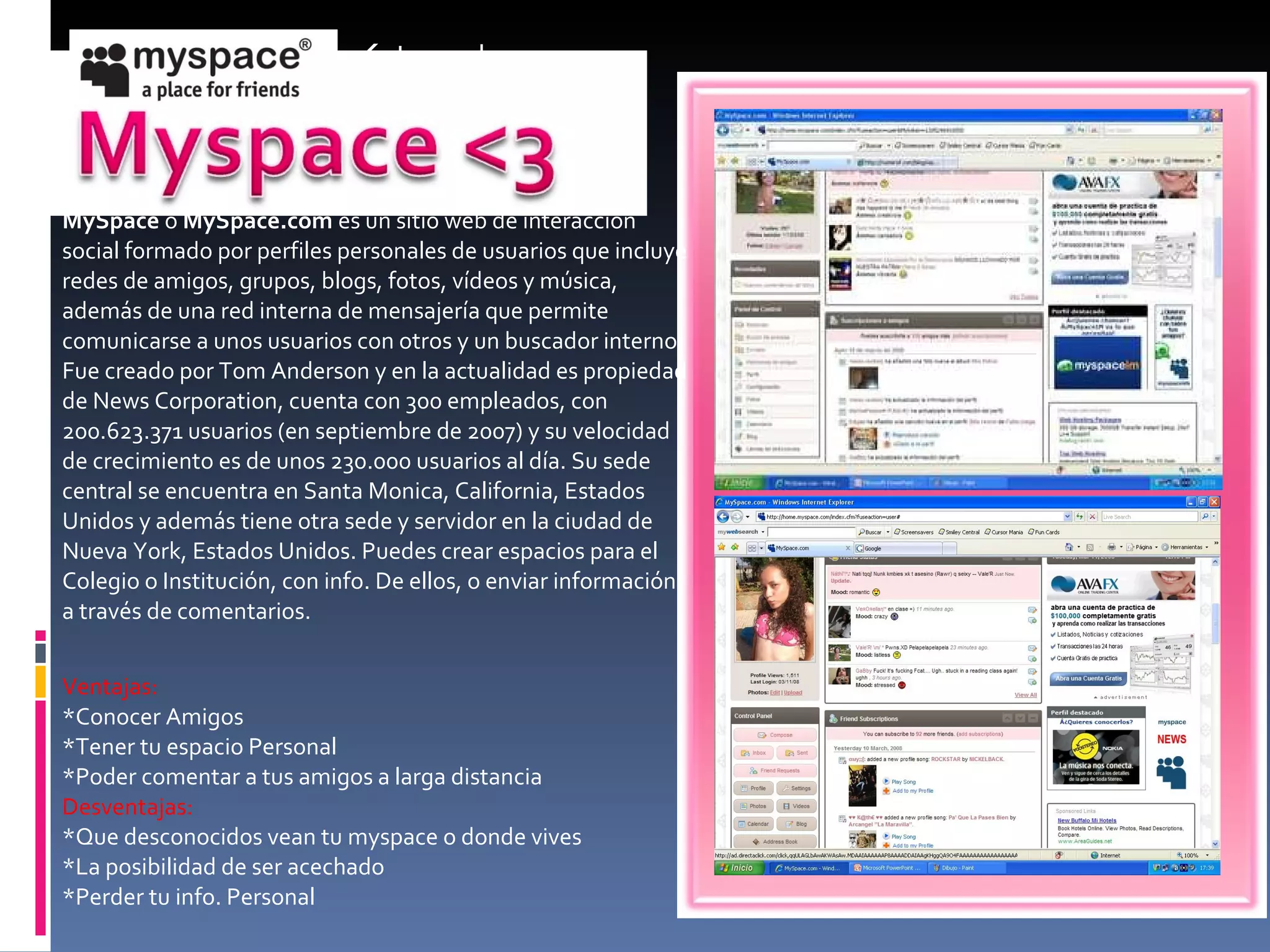Click the View All link under Friend Status
Viewport: 1270px width, 952px height.
pos(1025,695)
